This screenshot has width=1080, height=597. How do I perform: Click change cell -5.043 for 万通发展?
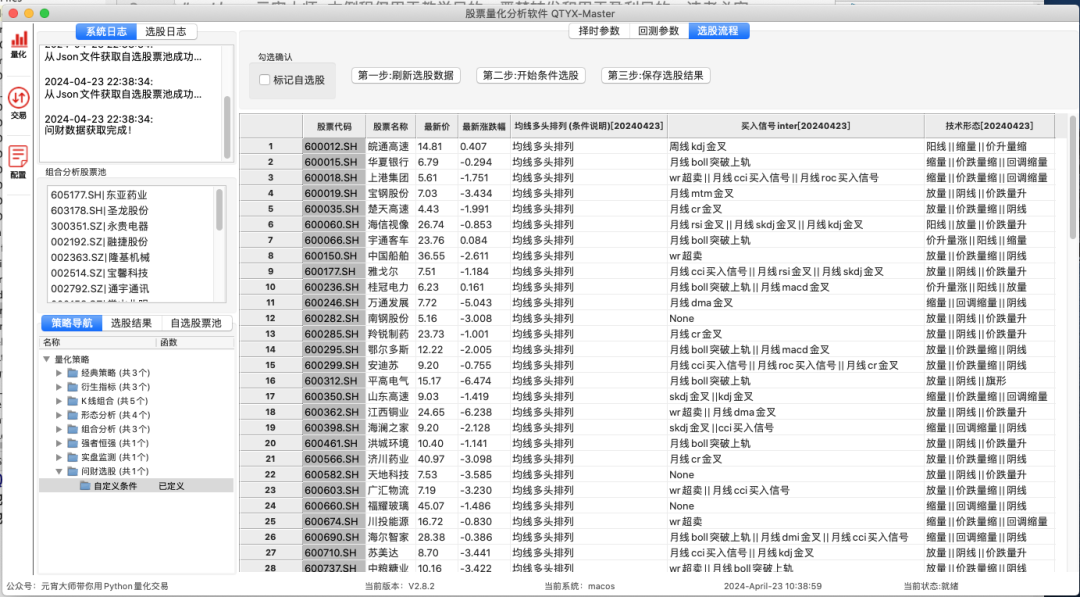point(484,303)
